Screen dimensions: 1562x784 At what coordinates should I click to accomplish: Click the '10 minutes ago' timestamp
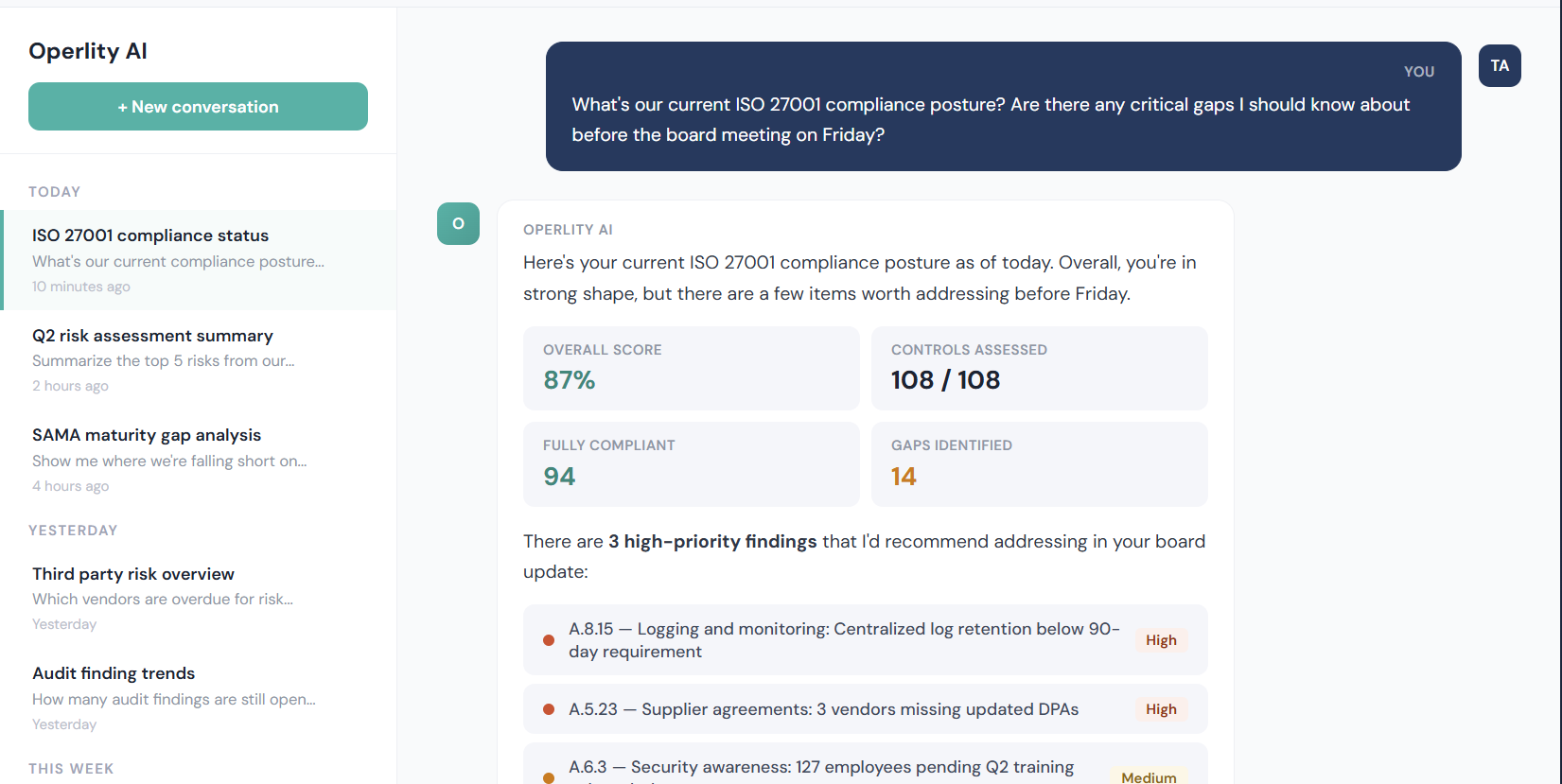click(81, 287)
